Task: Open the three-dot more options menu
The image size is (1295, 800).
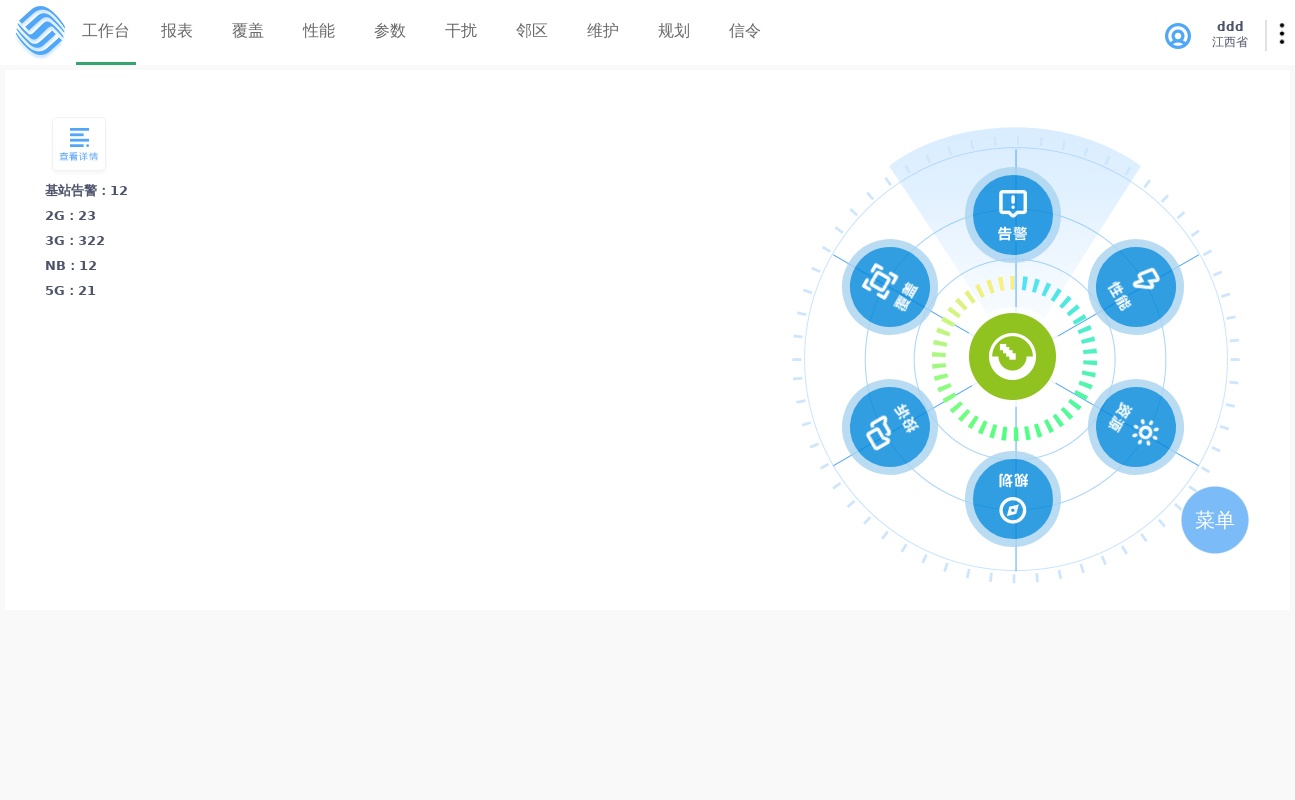Action: (1281, 34)
